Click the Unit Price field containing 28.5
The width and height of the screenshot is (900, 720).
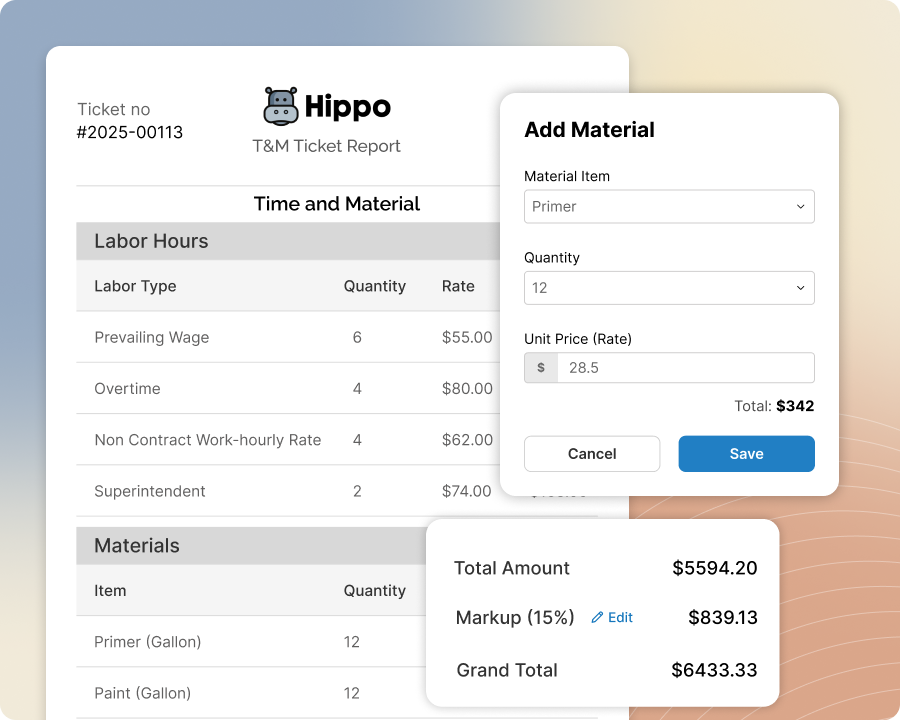[x=685, y=367]
